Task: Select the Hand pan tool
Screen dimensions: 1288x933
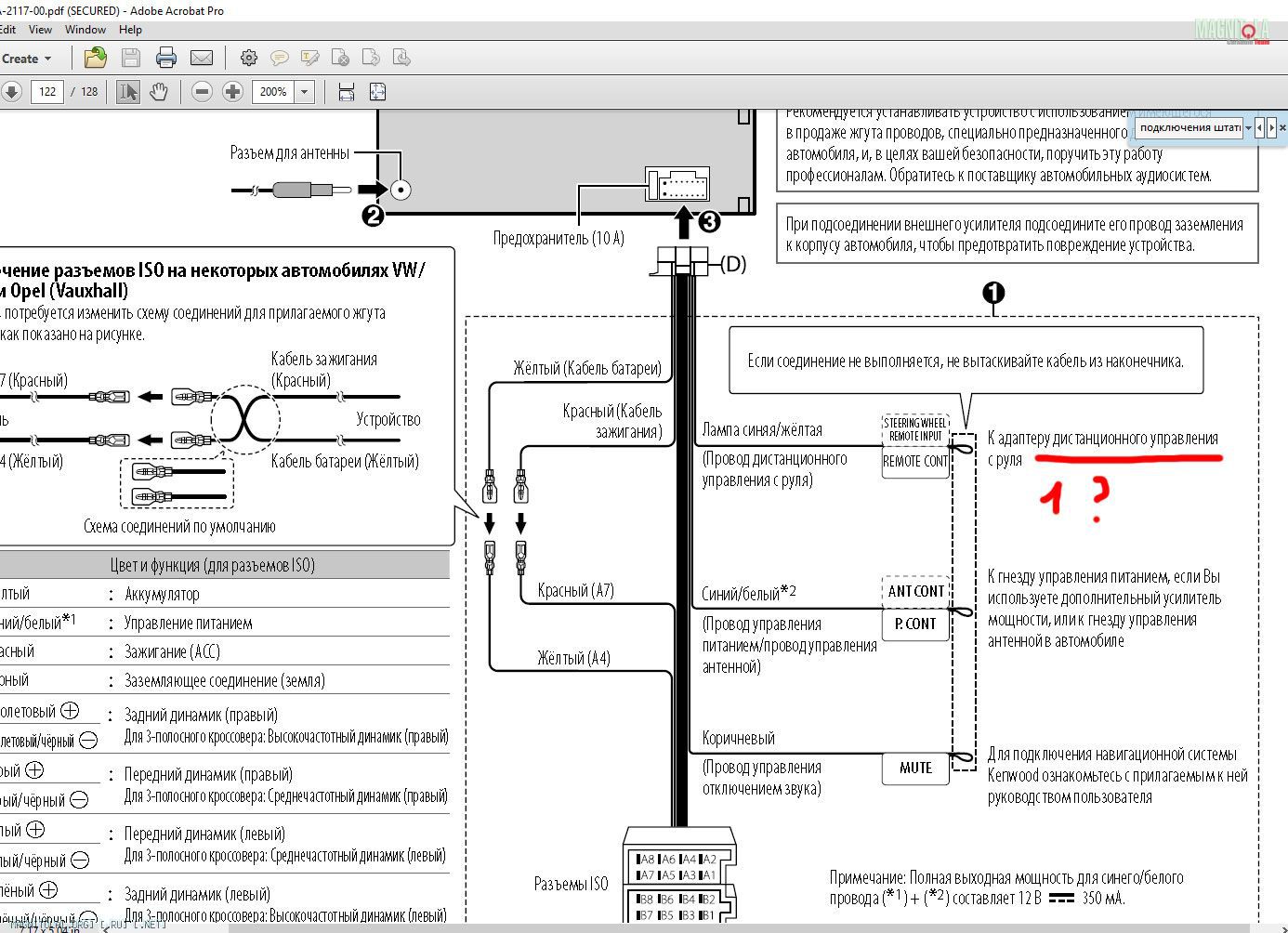Action: point(159,92)
